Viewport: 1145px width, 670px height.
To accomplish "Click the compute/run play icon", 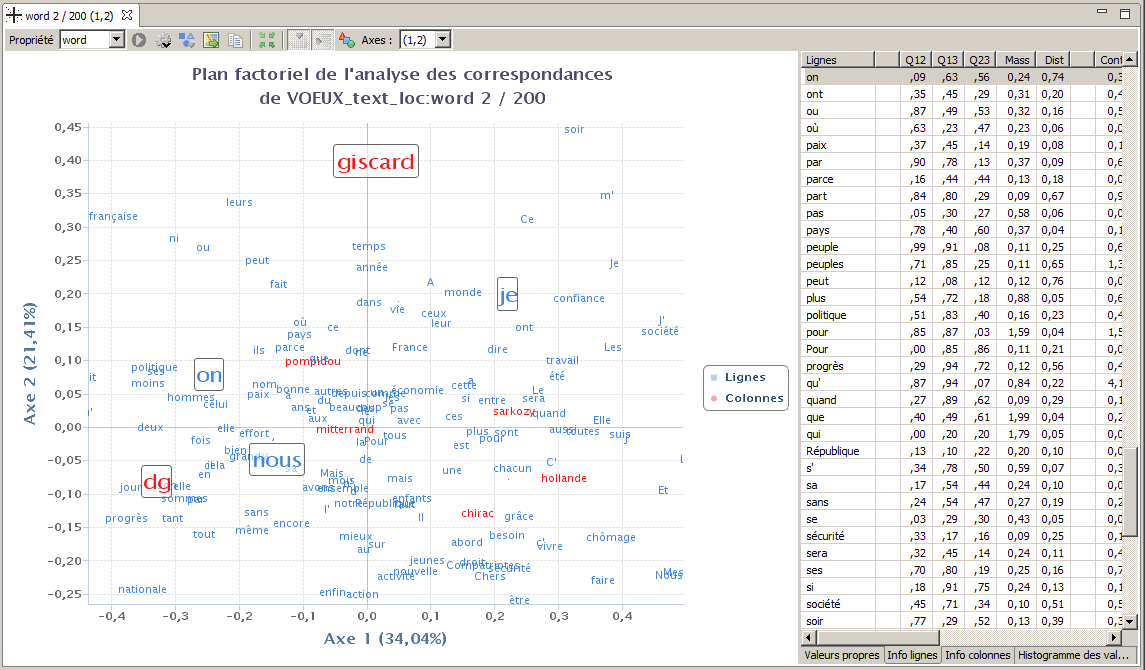I will point(139,40).
